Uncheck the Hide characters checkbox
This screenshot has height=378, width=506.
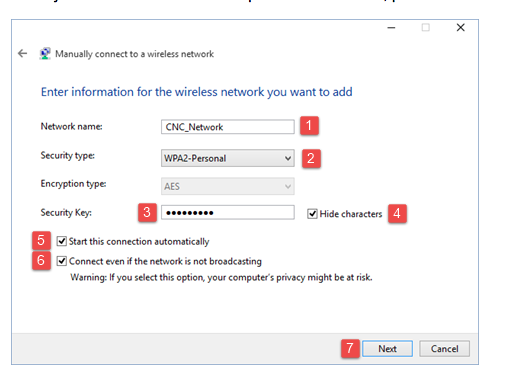point(312,214)
